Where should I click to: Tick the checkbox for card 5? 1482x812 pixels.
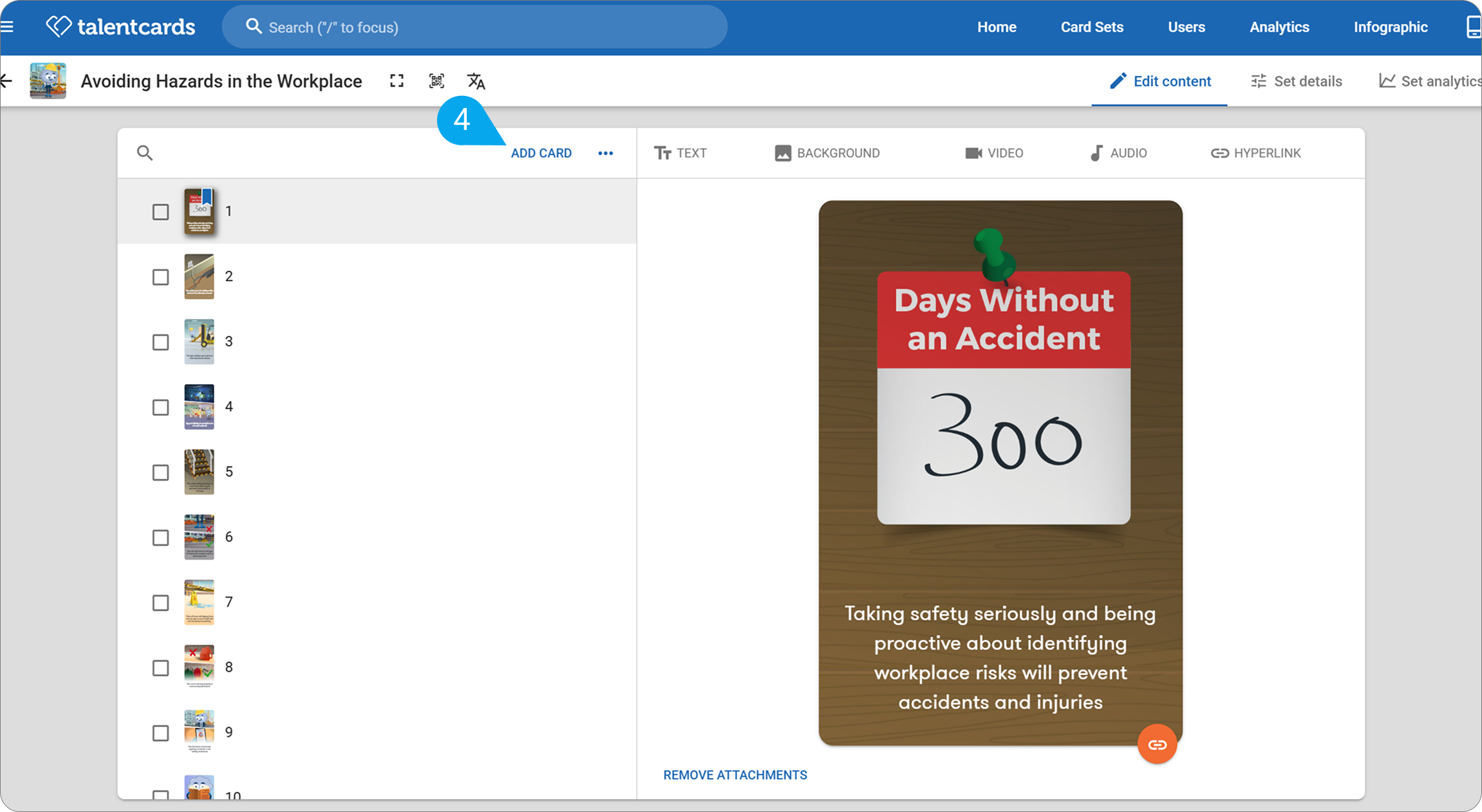point(160,472)
